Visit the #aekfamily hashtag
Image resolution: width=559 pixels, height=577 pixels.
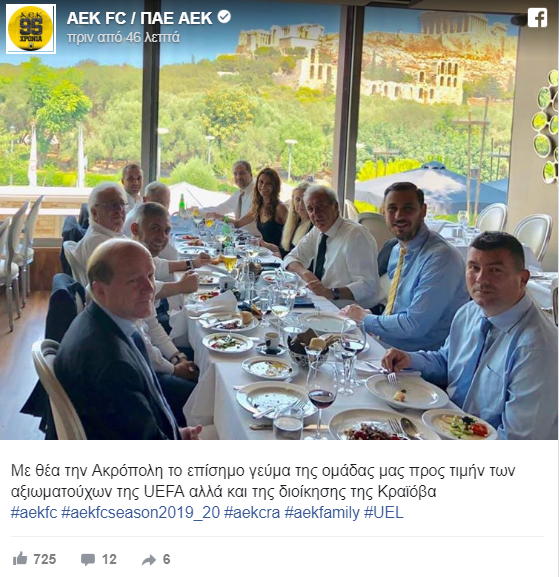click(x=322, y=512)
